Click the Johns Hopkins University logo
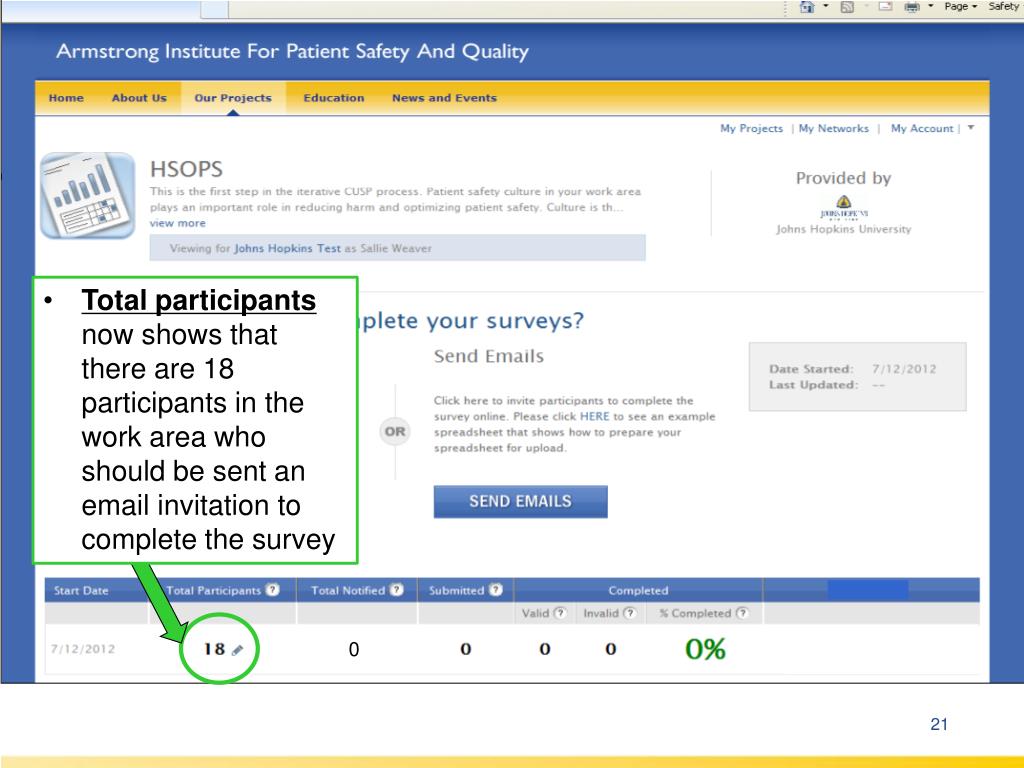1024x768 pixels. pos(843,207)
